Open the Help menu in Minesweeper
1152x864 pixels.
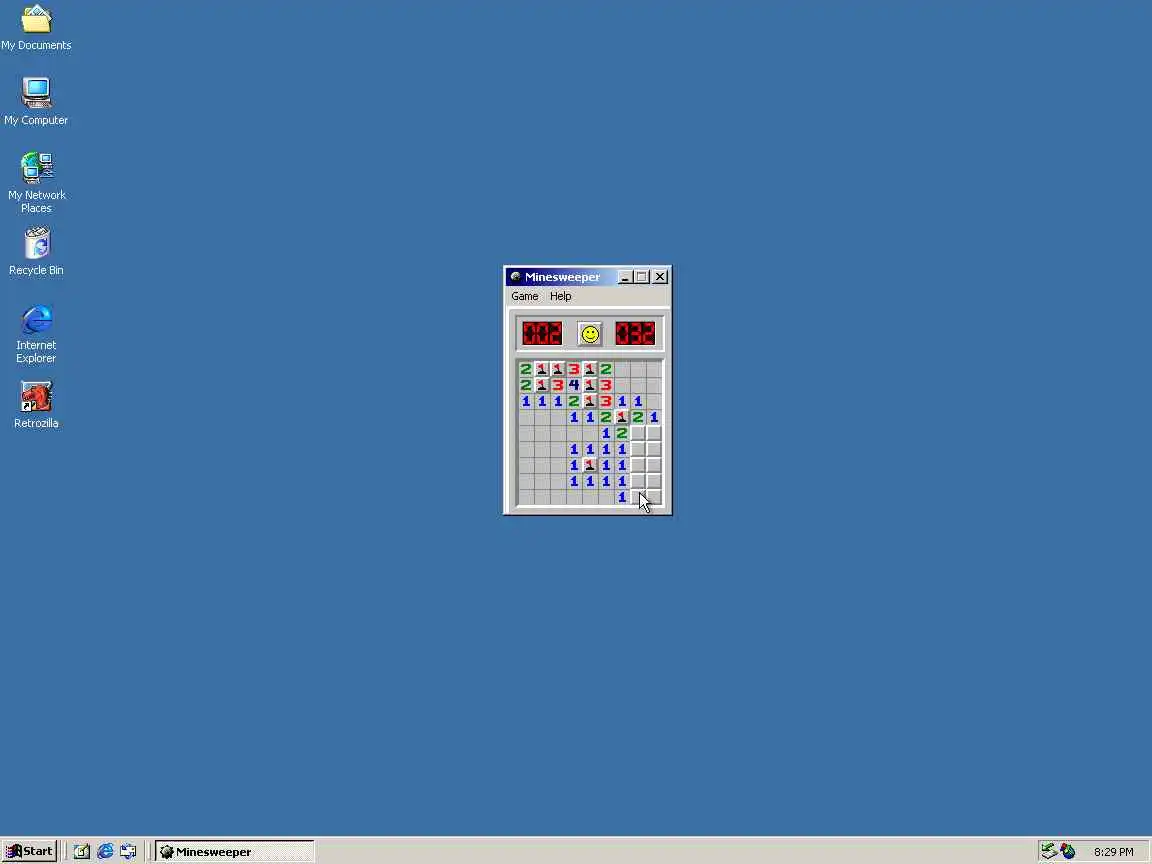coord(561,296)
